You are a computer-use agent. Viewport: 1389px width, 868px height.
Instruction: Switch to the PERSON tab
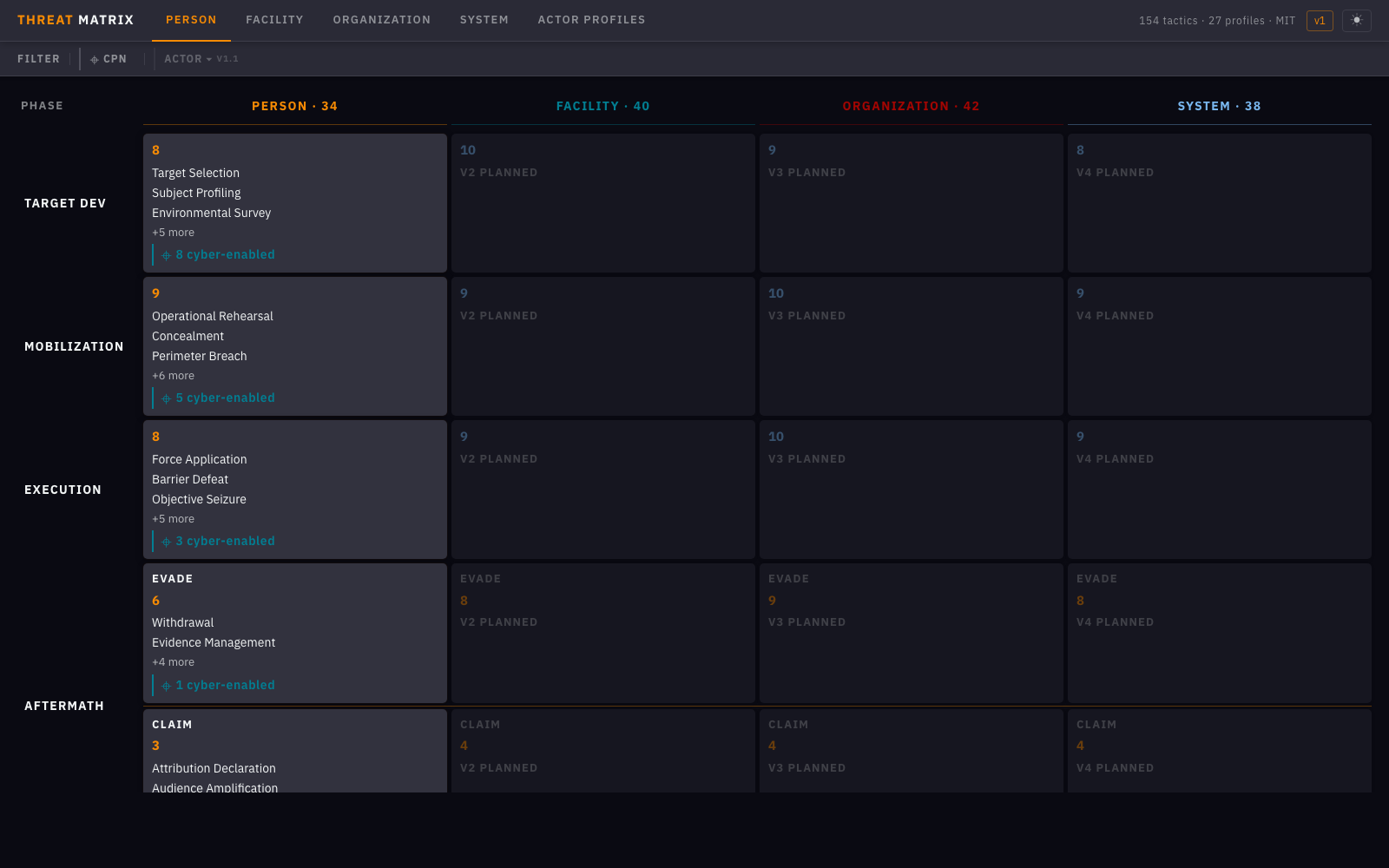(x=191, y=20)
